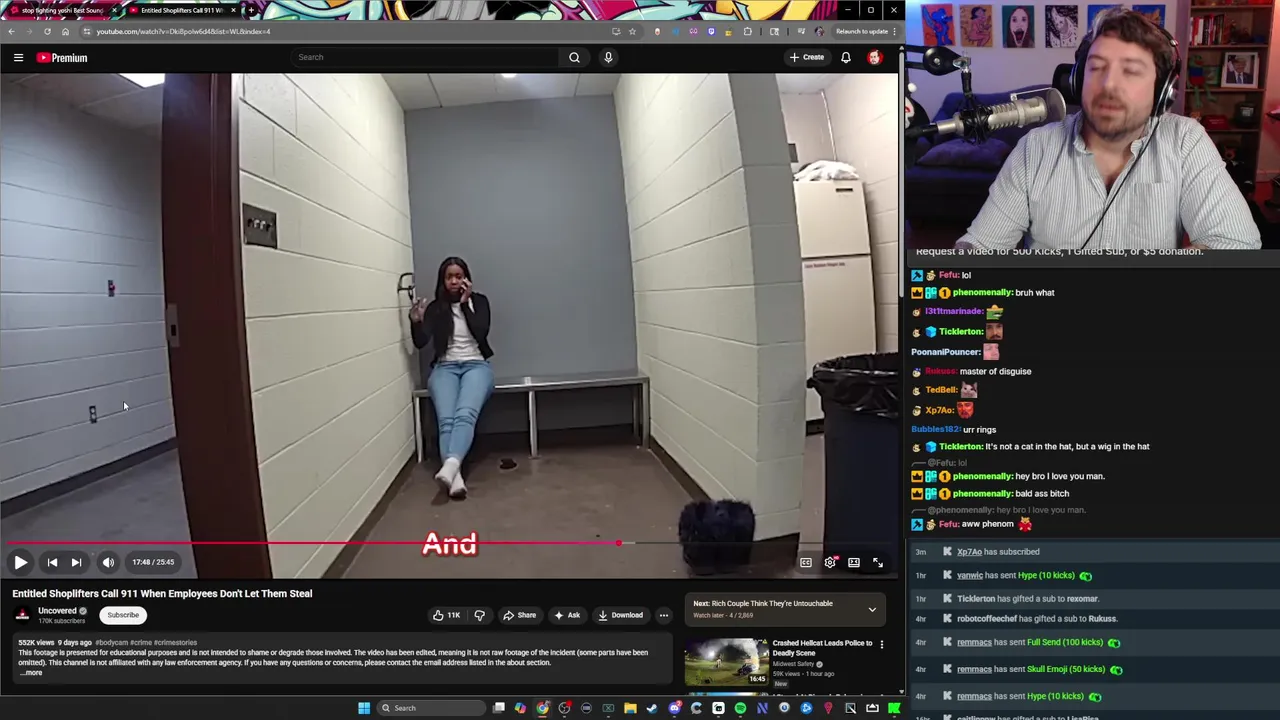Open a new browser tab

point(250,10)
